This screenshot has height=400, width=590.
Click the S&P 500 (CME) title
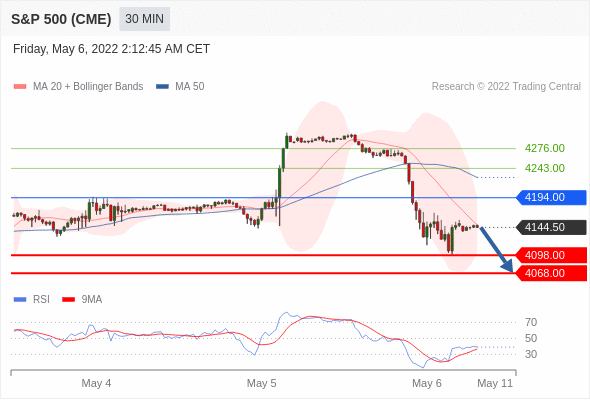coord(61,19)
